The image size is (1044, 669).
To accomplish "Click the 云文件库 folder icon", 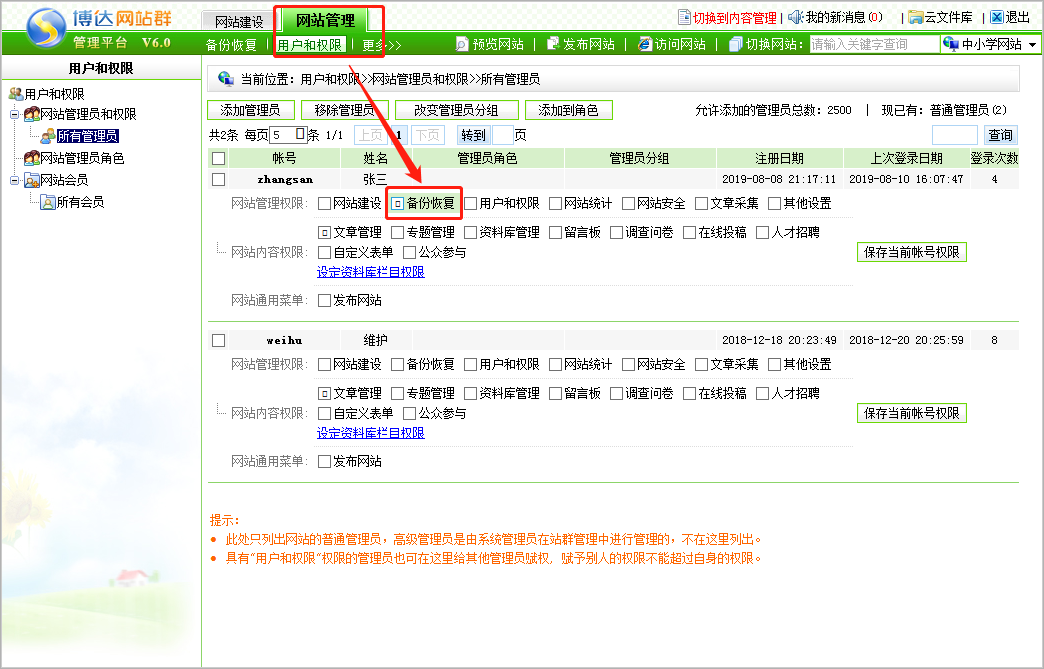I will [x=915, y=17].
